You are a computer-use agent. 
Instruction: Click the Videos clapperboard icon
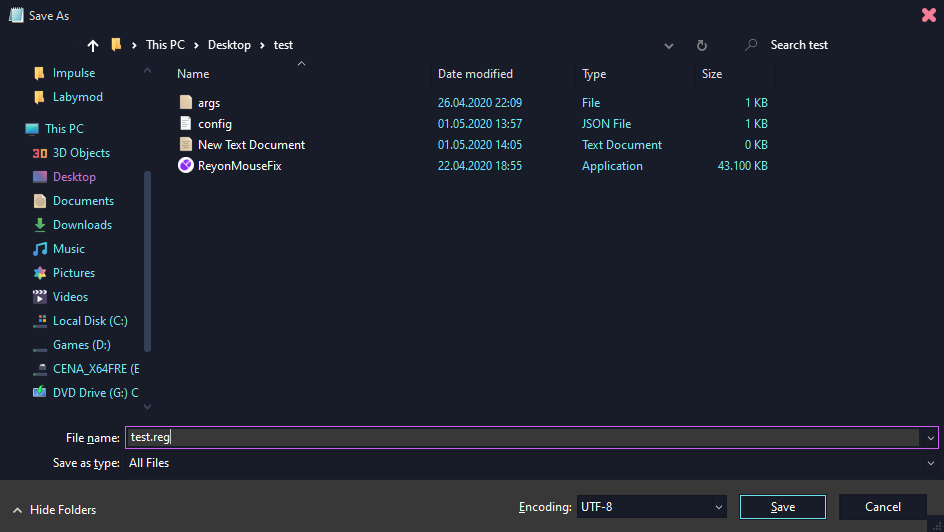40,297
